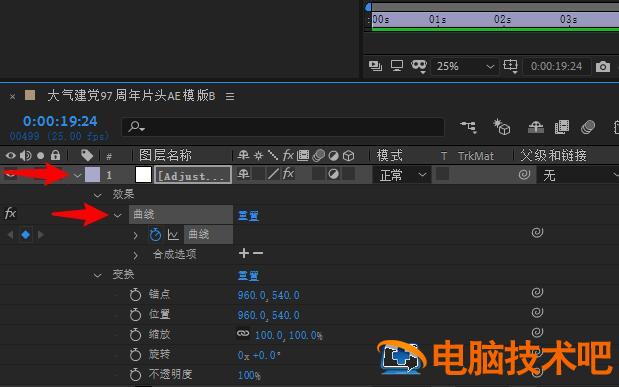The image size is (619, 387).
Task: Toggle the 缩放 stopwatch
Action: pos(135,335)
